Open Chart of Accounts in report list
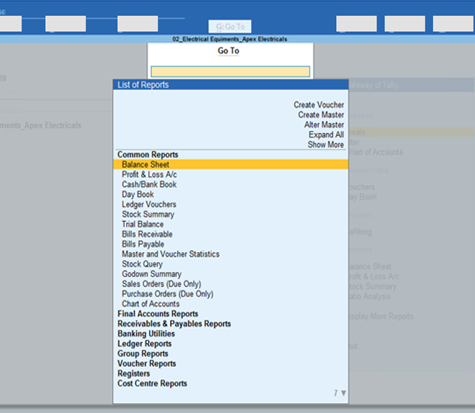This screenshot has height=413, width=475. (x=150, y=304)
